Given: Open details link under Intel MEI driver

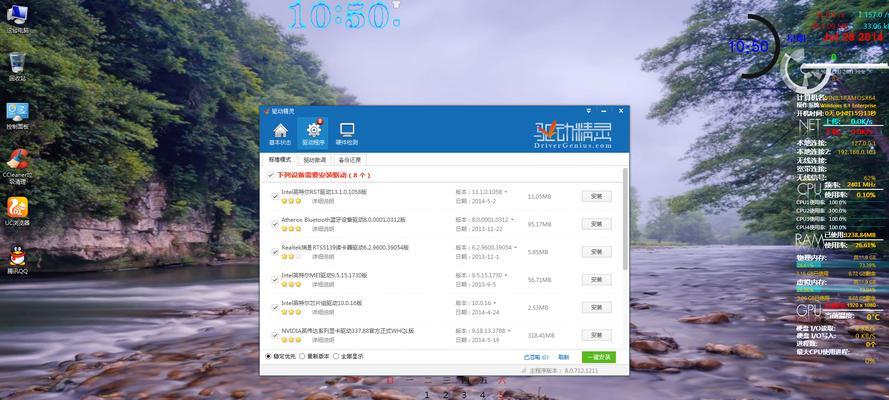Looking at the screenshot, I should 323,284.
